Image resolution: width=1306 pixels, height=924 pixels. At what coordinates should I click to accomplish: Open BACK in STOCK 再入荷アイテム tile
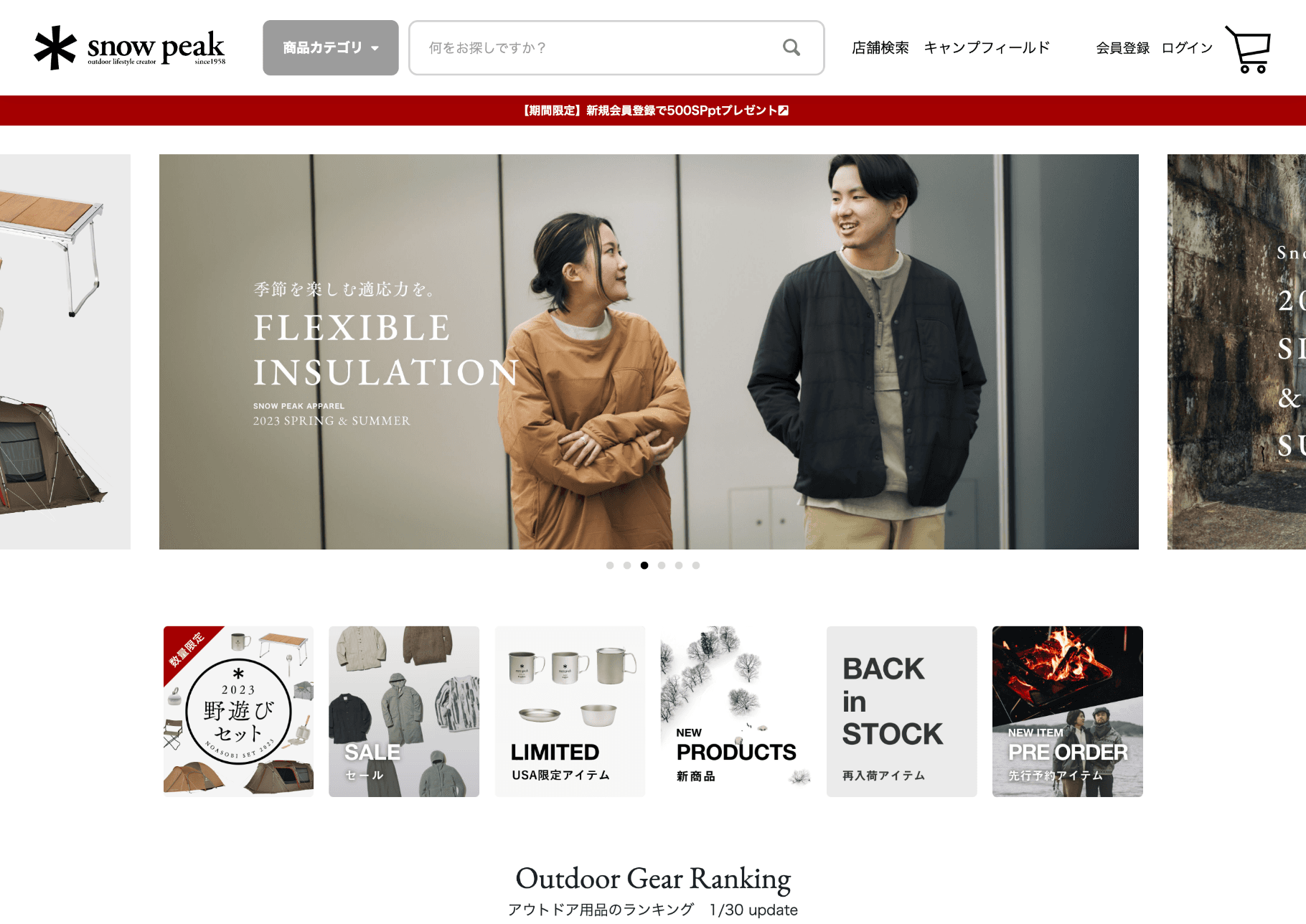(901, 711)
